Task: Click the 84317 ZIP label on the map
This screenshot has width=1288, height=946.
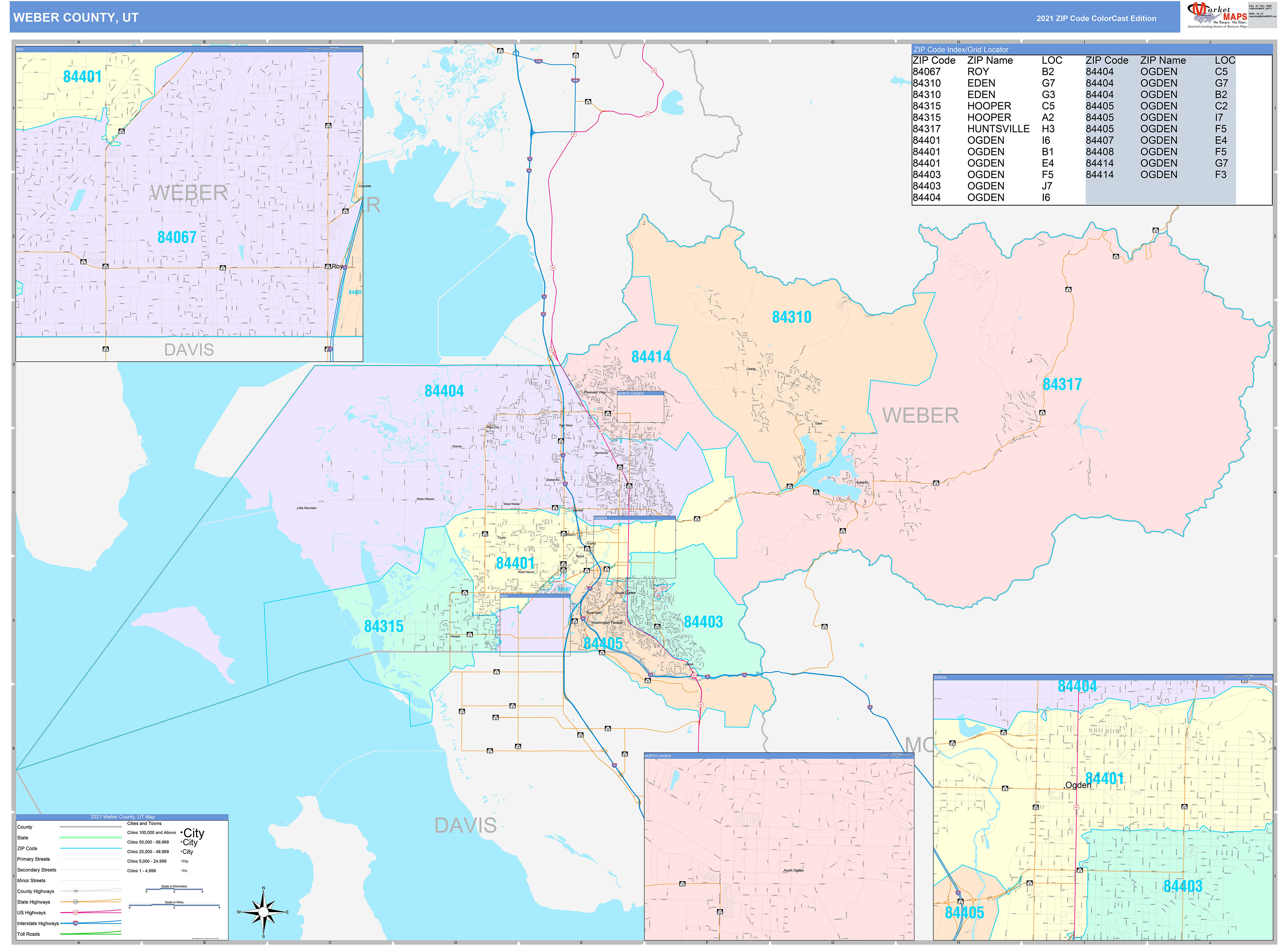Action: (1062, 384)
